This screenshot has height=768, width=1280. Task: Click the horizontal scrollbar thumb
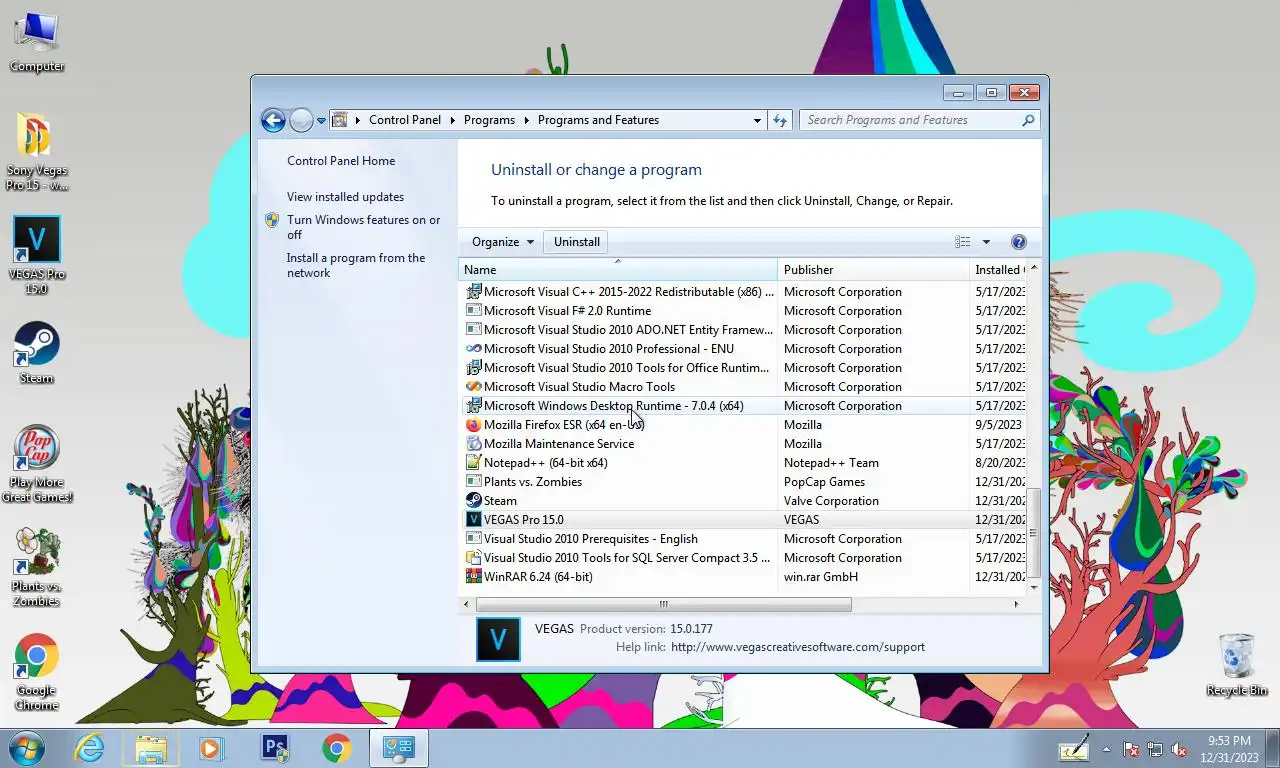click(664, 604)
